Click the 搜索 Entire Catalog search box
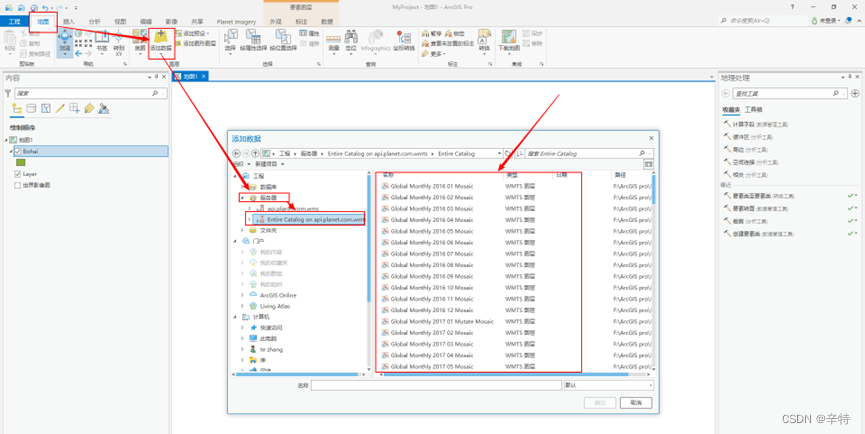The width and height of the screenshot is (865, 434). [589, 153]
